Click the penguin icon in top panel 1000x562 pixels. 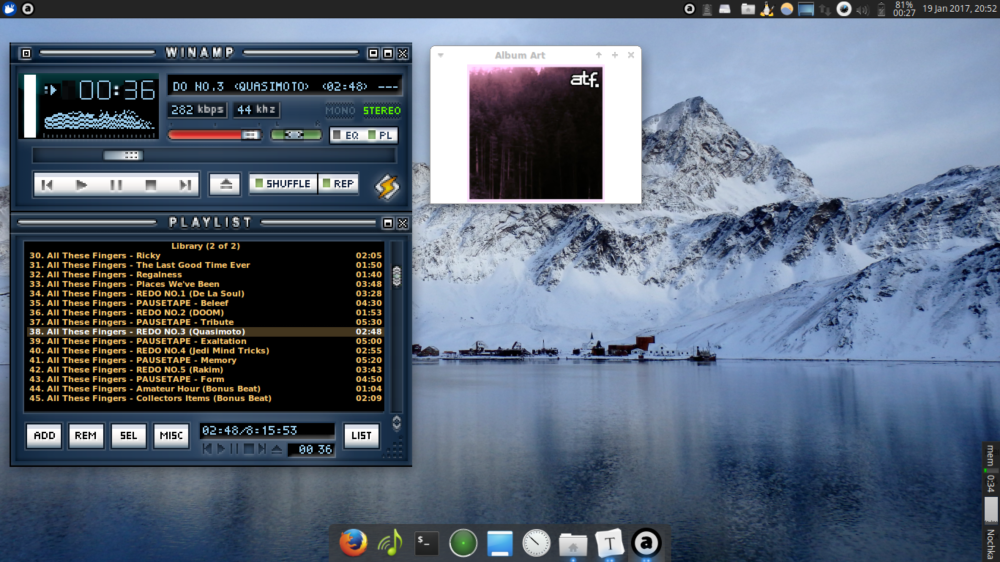coord(767,9)
